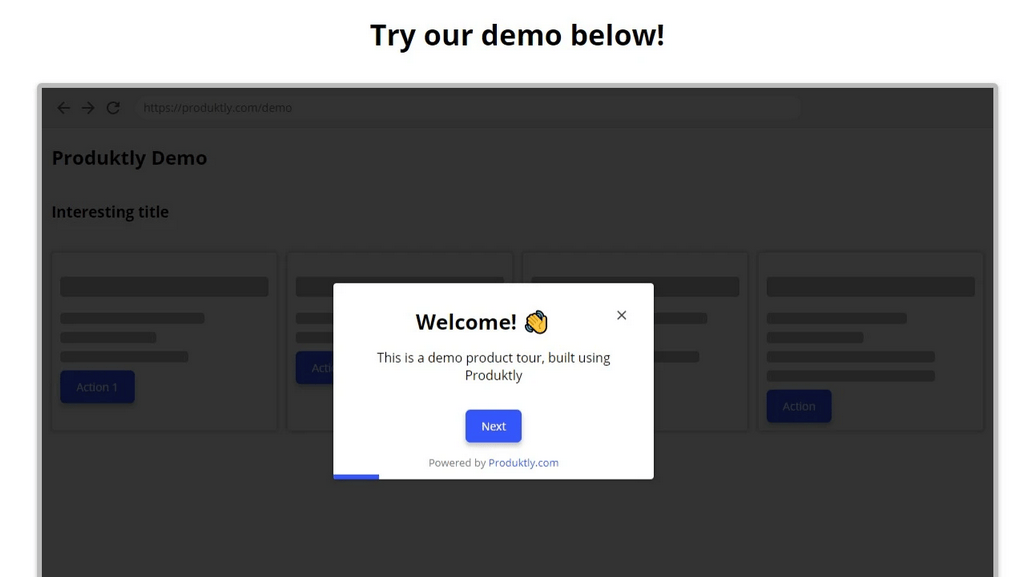This screenshot has height=577, width=1024.
Task: Click the partially hidden second card button
Action: point(315,368)
